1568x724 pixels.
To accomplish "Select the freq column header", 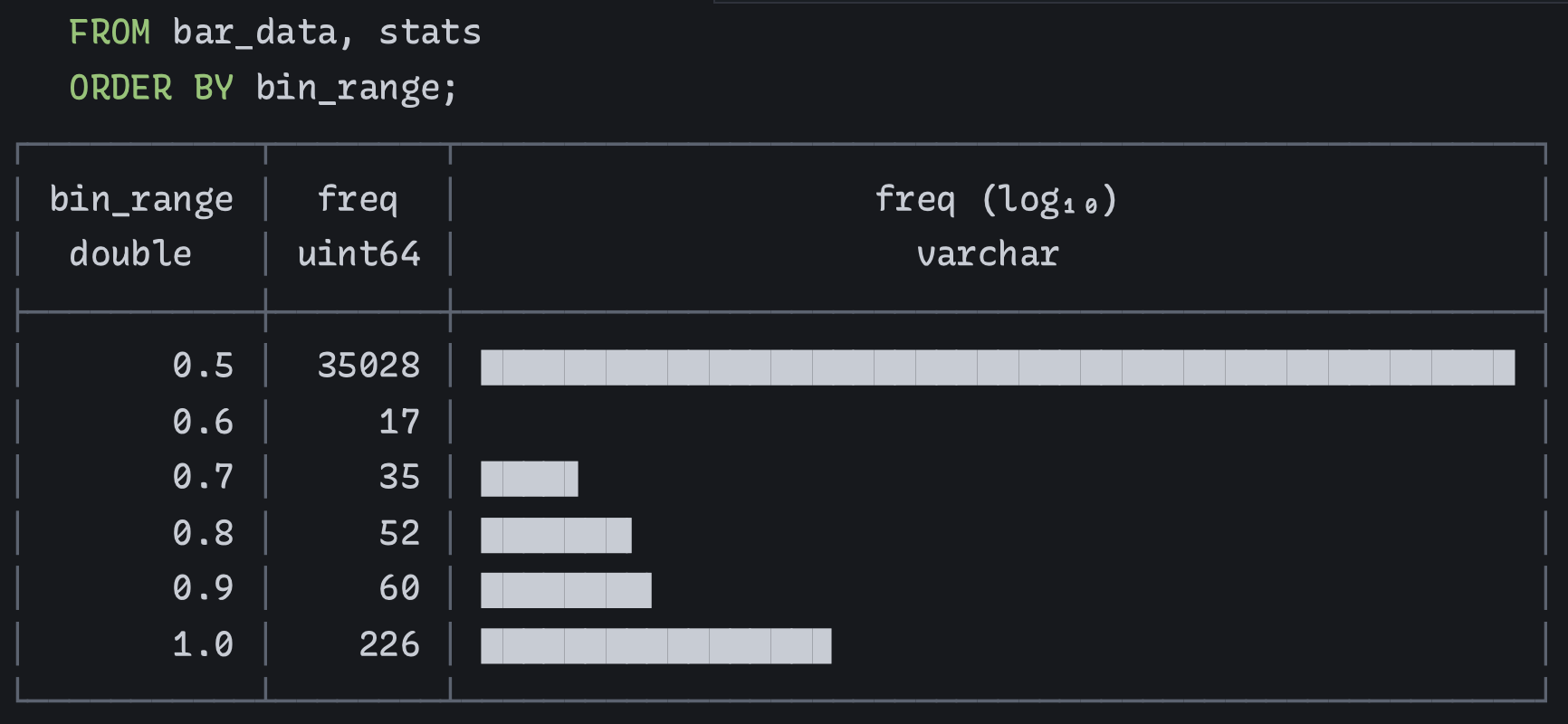I will tap(358, 199).
